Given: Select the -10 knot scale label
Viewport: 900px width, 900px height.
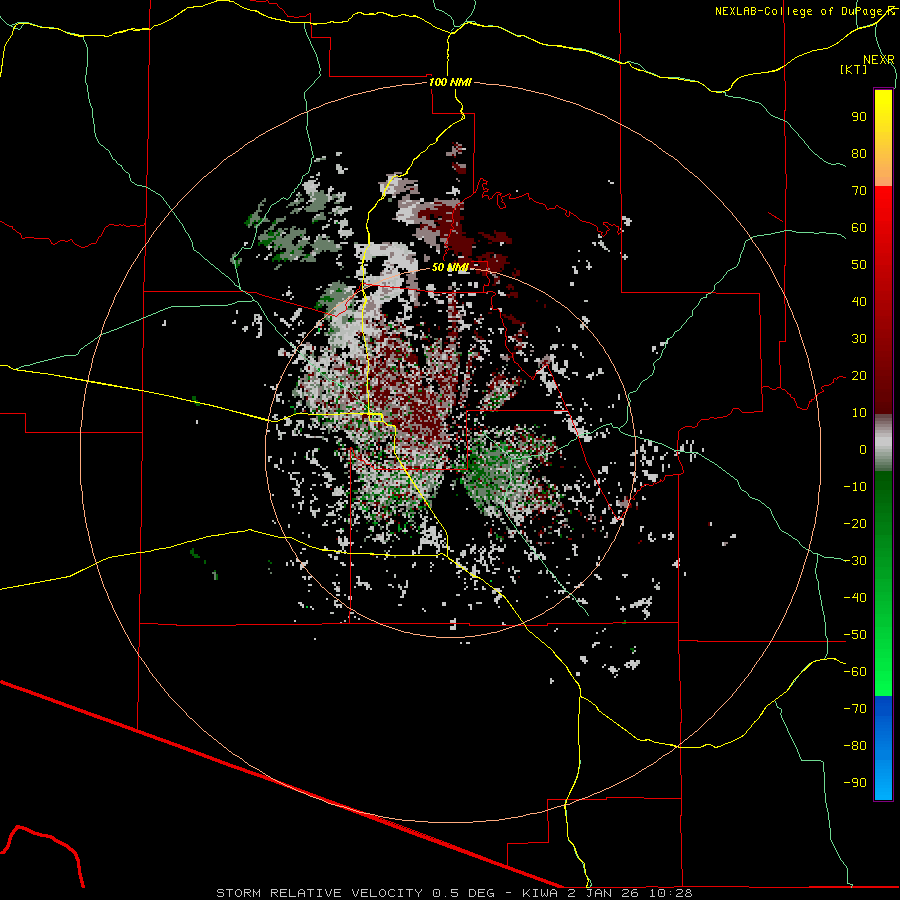Looking at the screenshot, I should coord(855,487).
